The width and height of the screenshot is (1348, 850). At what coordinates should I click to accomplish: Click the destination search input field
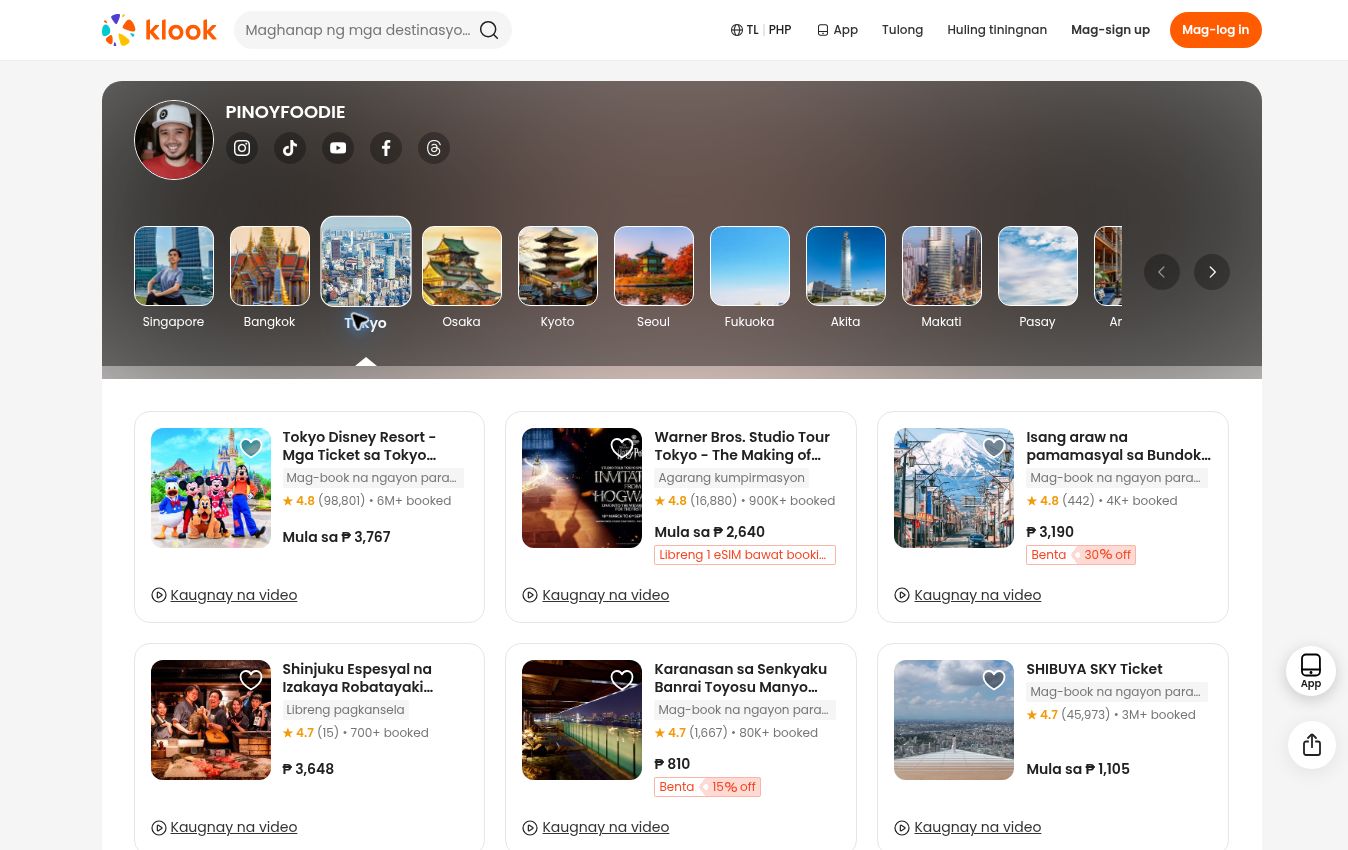click(358, 30)
